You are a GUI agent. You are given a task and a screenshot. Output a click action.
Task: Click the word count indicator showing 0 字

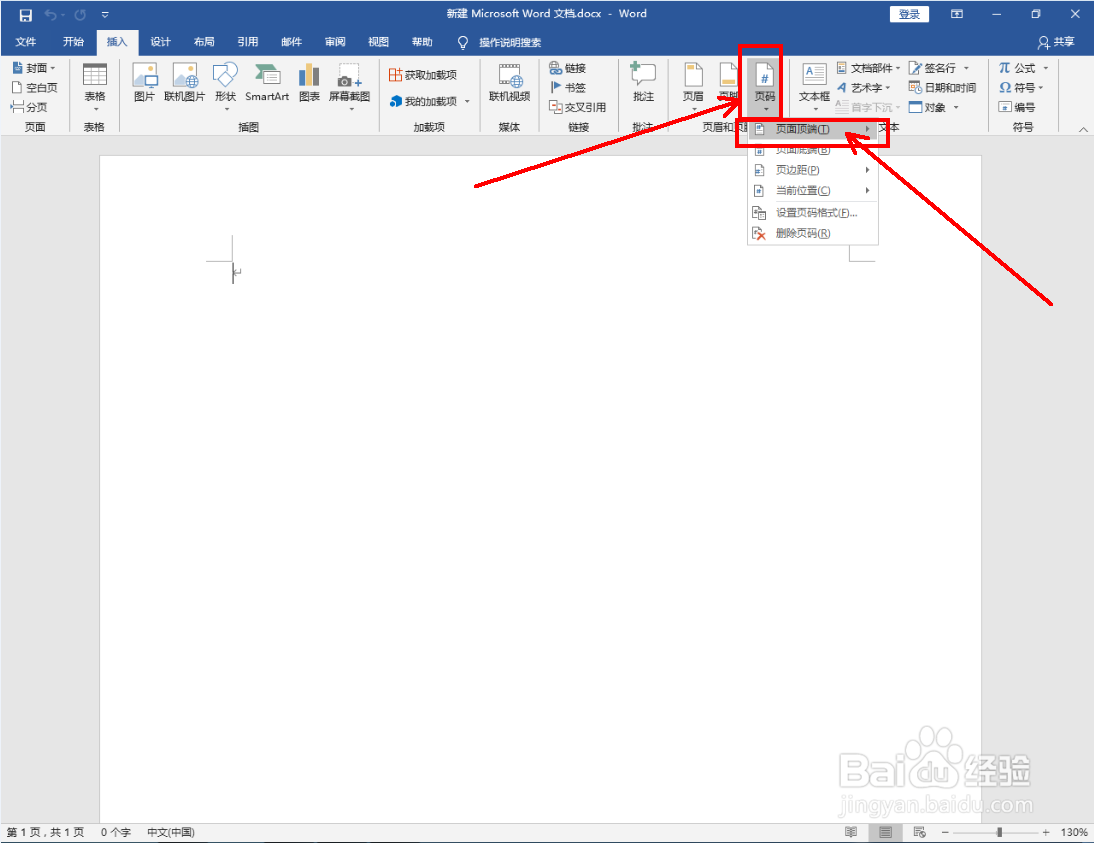pos(113,831)
